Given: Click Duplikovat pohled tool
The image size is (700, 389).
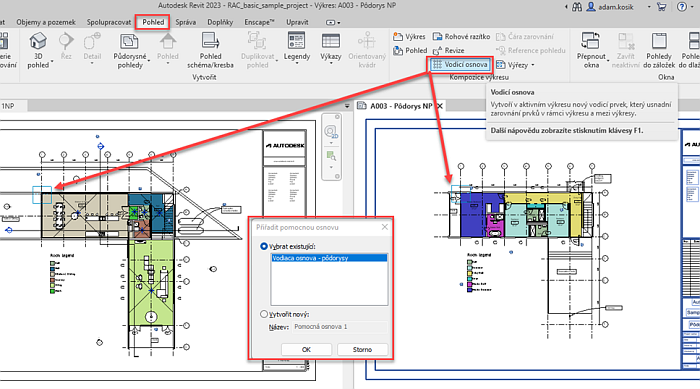Looking at the screenshot, I should 258,50.
